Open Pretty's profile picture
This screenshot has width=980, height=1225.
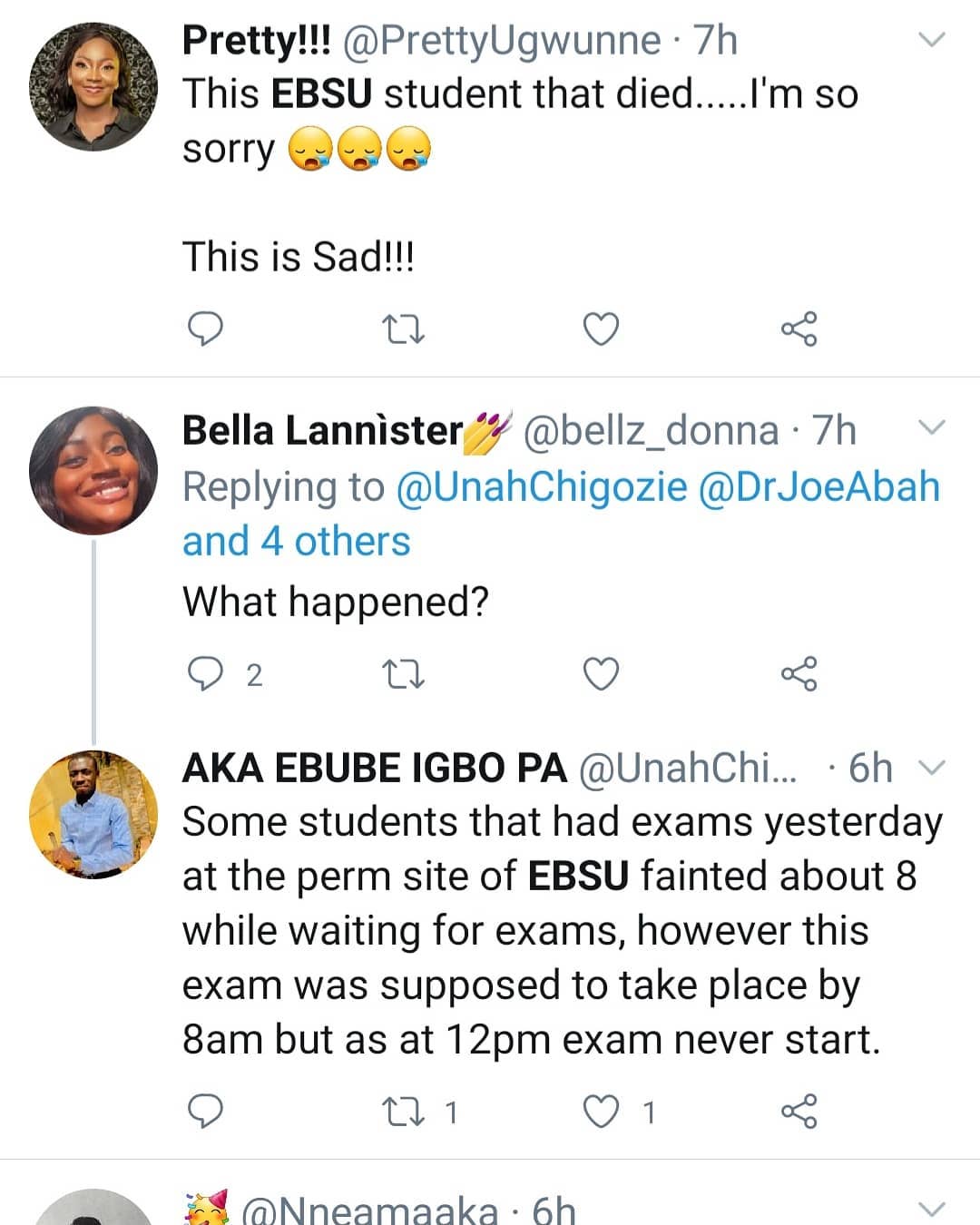tap(93, 87)
